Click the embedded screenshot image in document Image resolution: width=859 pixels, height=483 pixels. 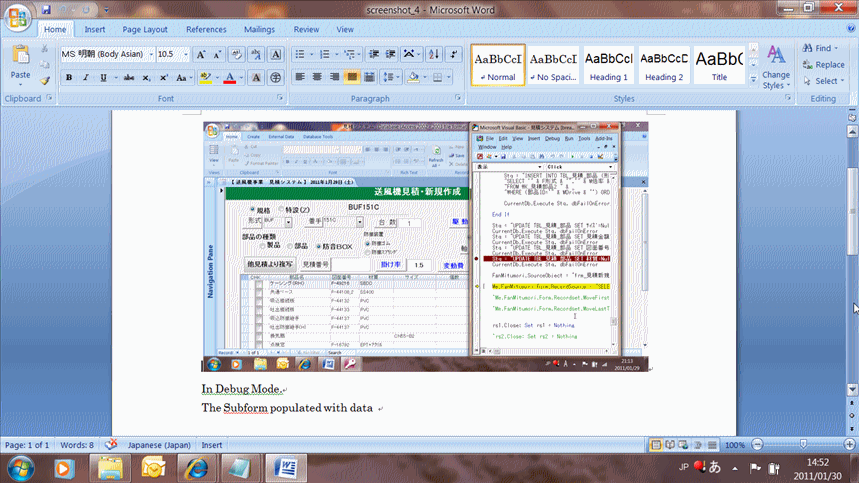(x=426, y=246)
